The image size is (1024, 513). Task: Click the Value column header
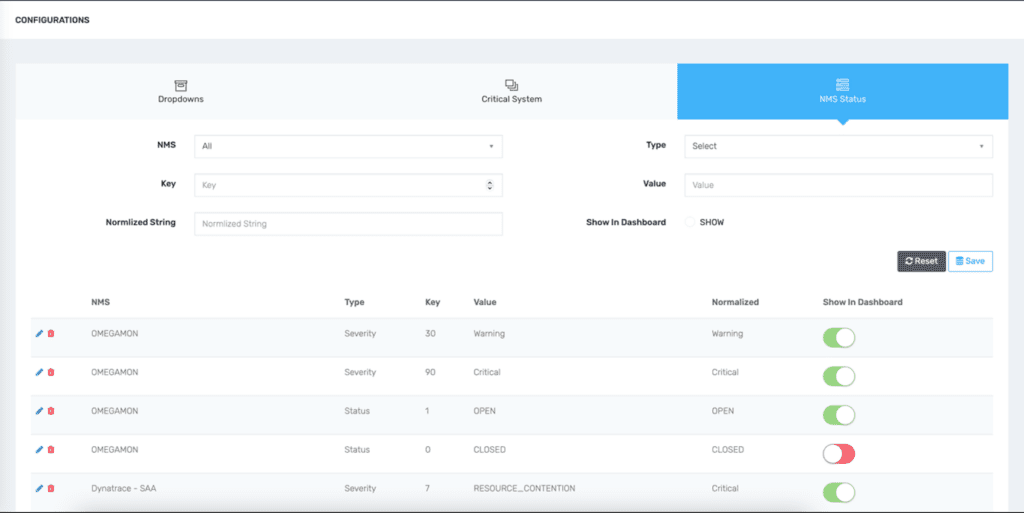click(485, 302)
